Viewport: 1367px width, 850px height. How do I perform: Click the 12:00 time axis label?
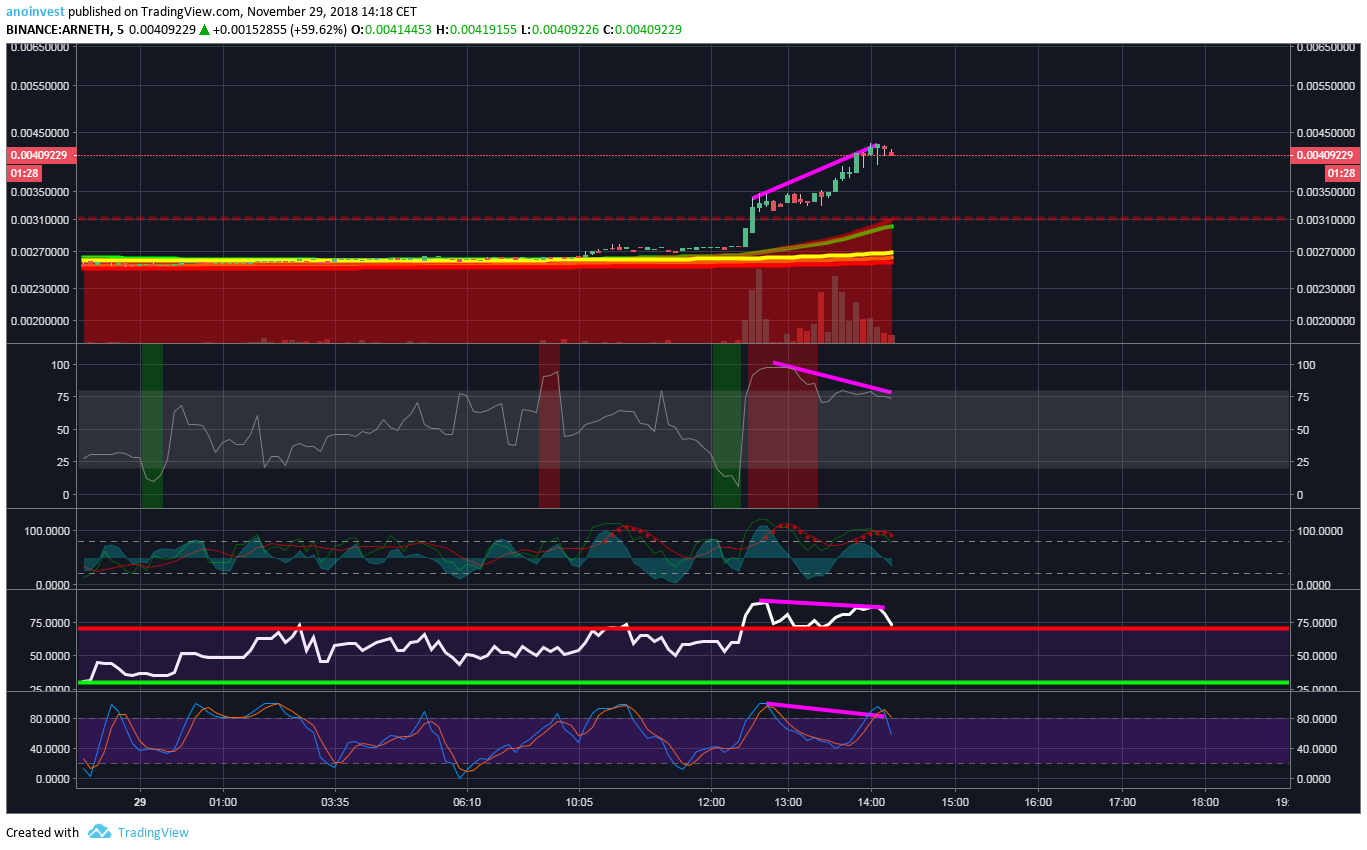(711, 802)
